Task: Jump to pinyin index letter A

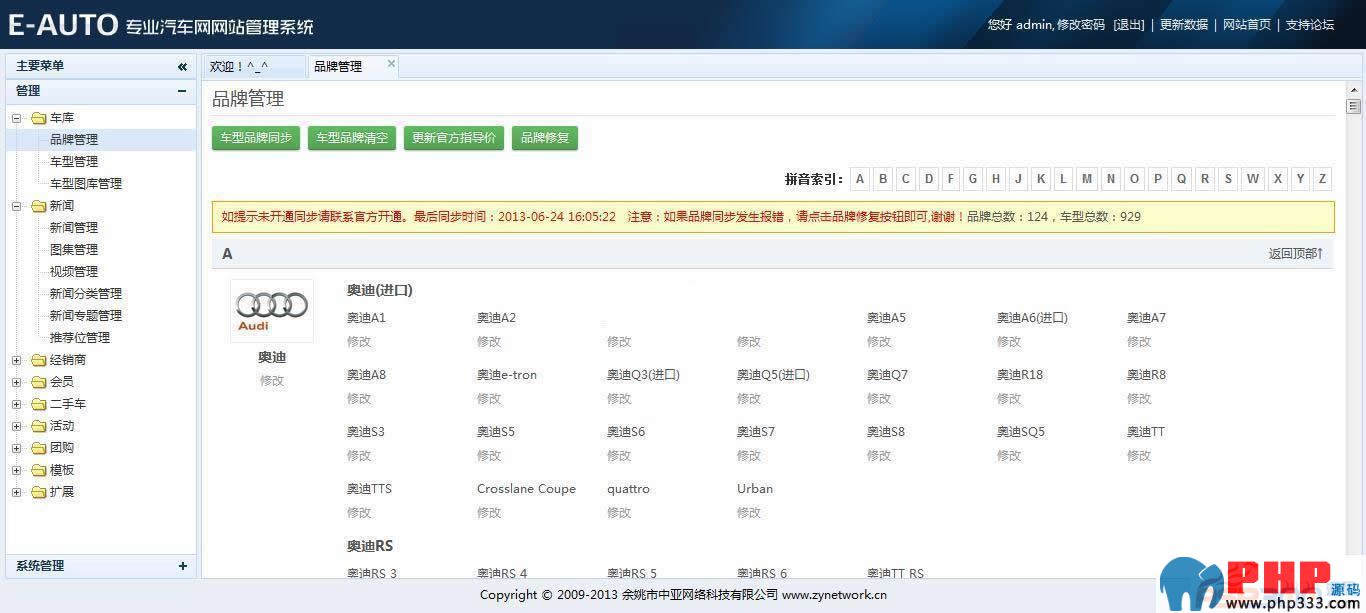Action: pyautogui.click(x=860, y=179)
